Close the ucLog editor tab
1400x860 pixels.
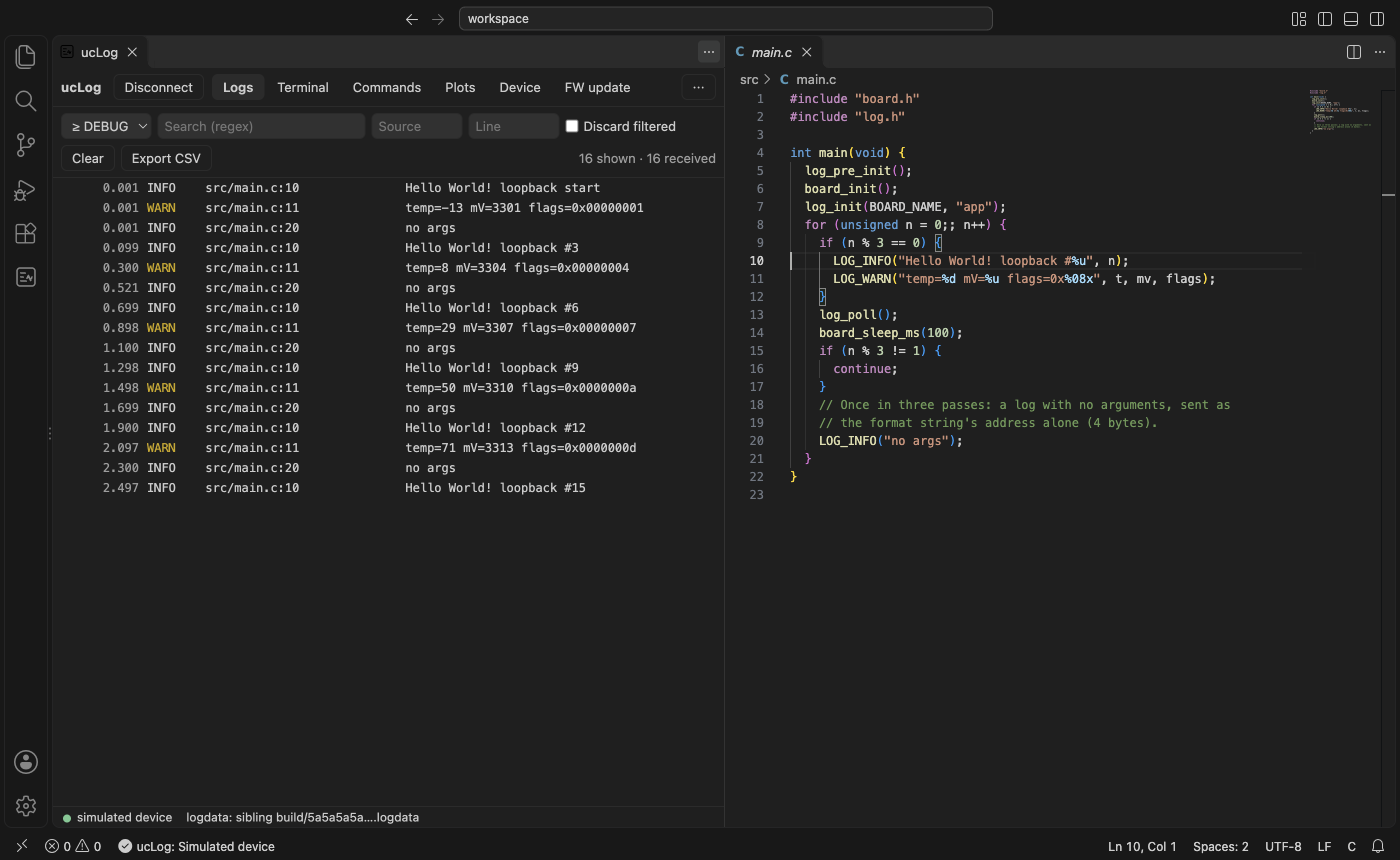pyautogui.click(x=132, y=52)
